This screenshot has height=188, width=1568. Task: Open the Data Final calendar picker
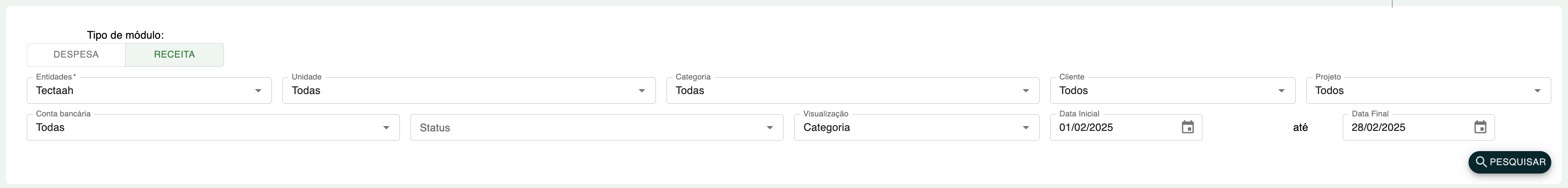pos(1480,127)
